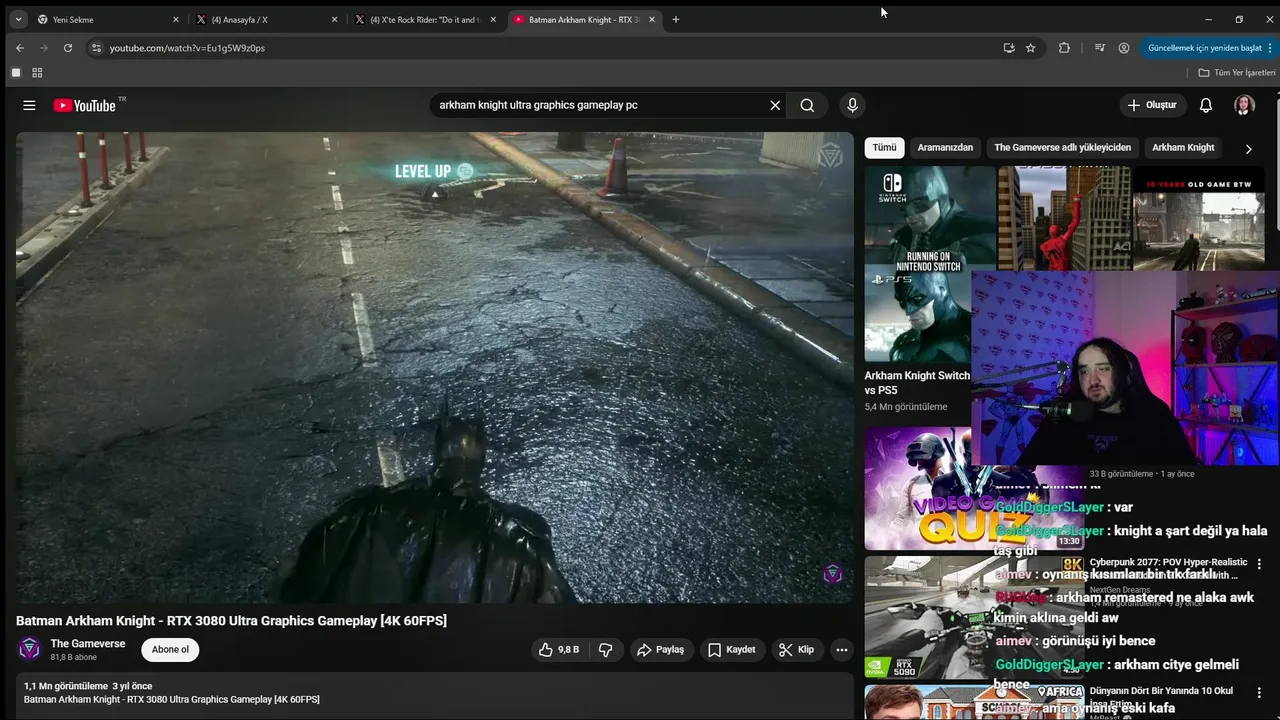Viewport: 1280px width, 720px height.
Task: Open The Gameverse channel name link
Action: click(x=88, y=643)
